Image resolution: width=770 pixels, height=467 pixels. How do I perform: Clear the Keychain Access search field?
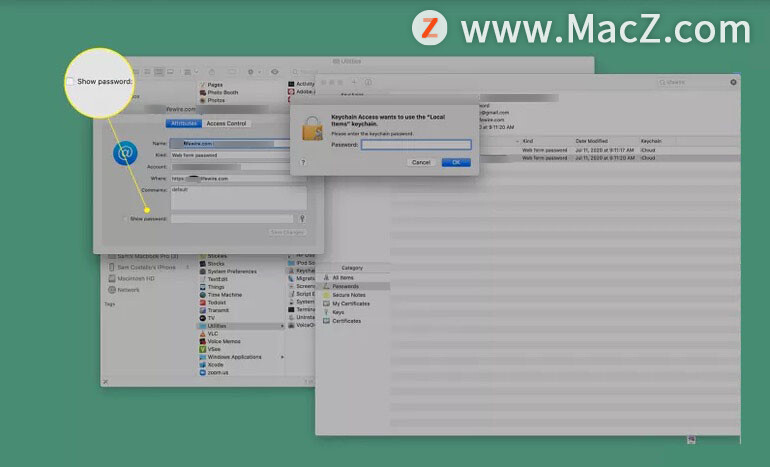point(733,82)
